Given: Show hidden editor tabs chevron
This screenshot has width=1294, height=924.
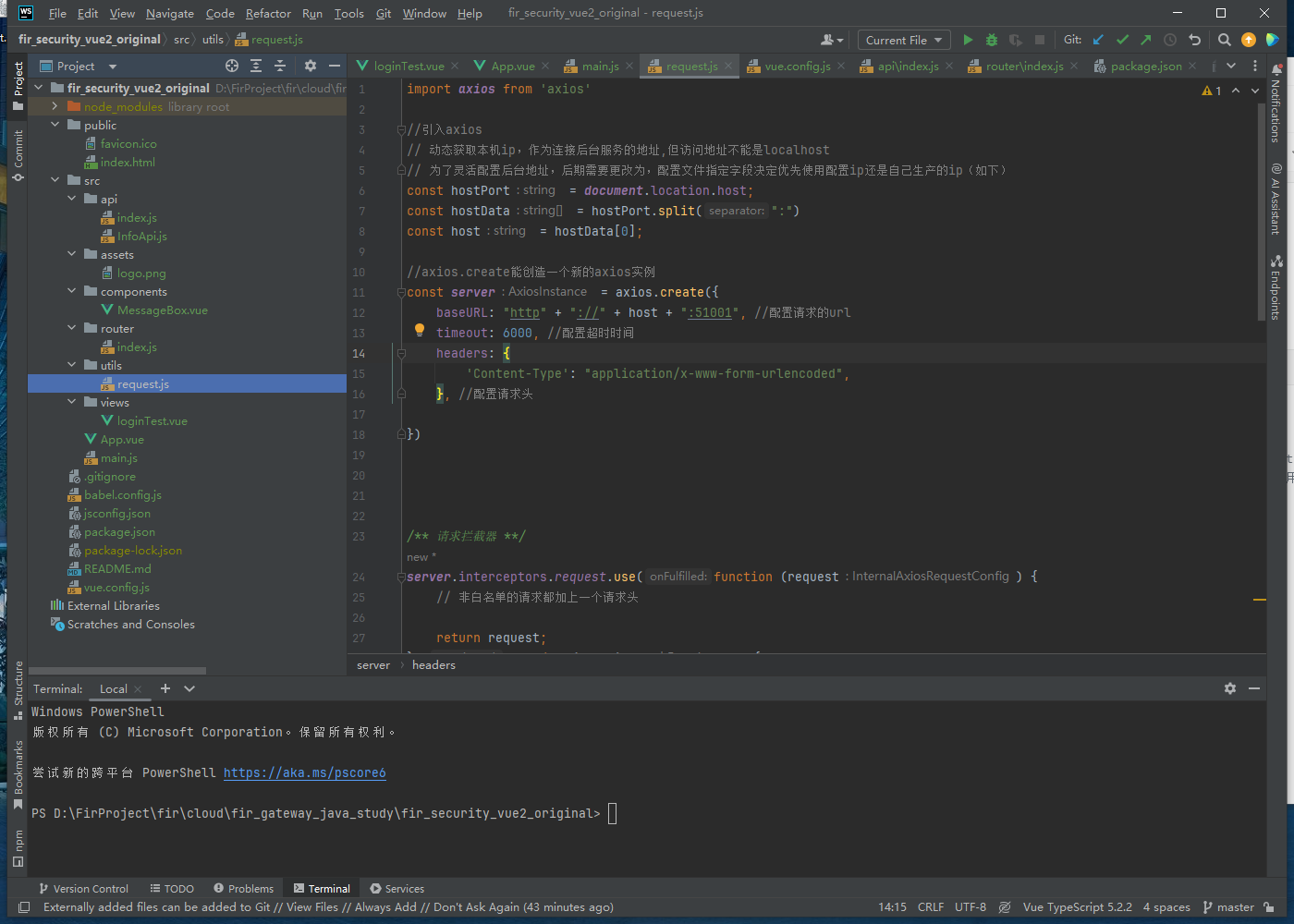Looking at the screenshot, I should [1231, 66].
